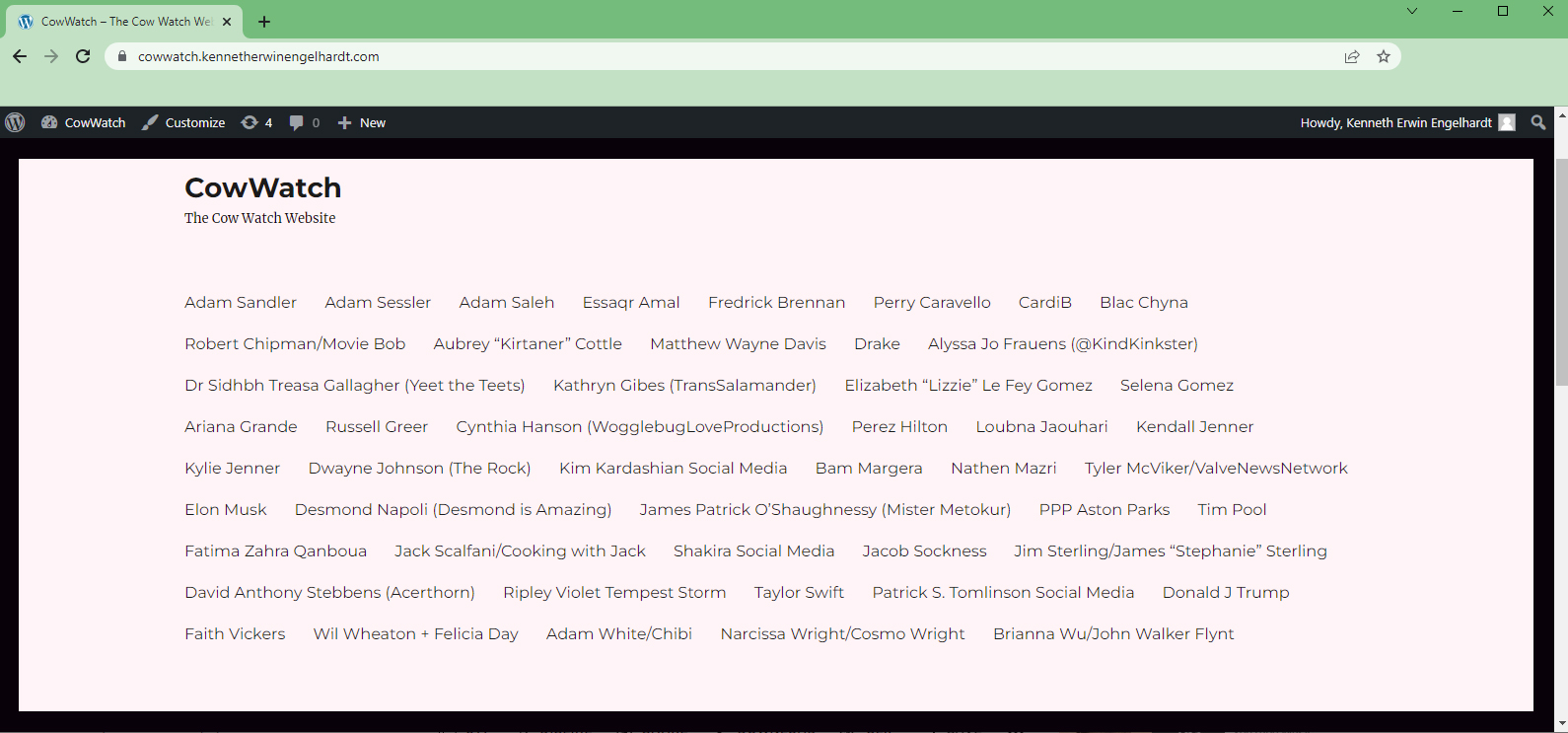Bookmark this page with the star
The height and width of the screenshot is (733, 1568).
pyautogui.click(x=1384, y=56)
